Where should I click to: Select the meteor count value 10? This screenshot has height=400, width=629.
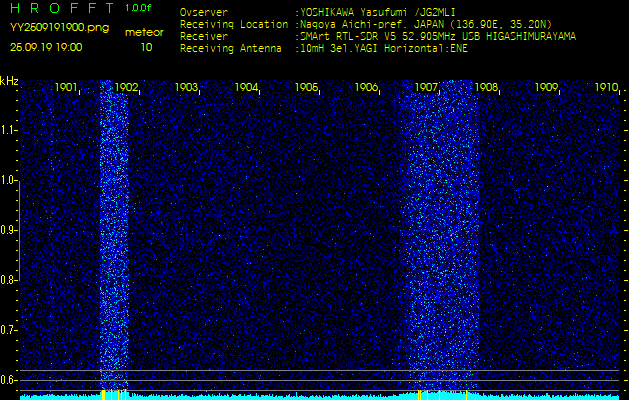coord(146,47)
